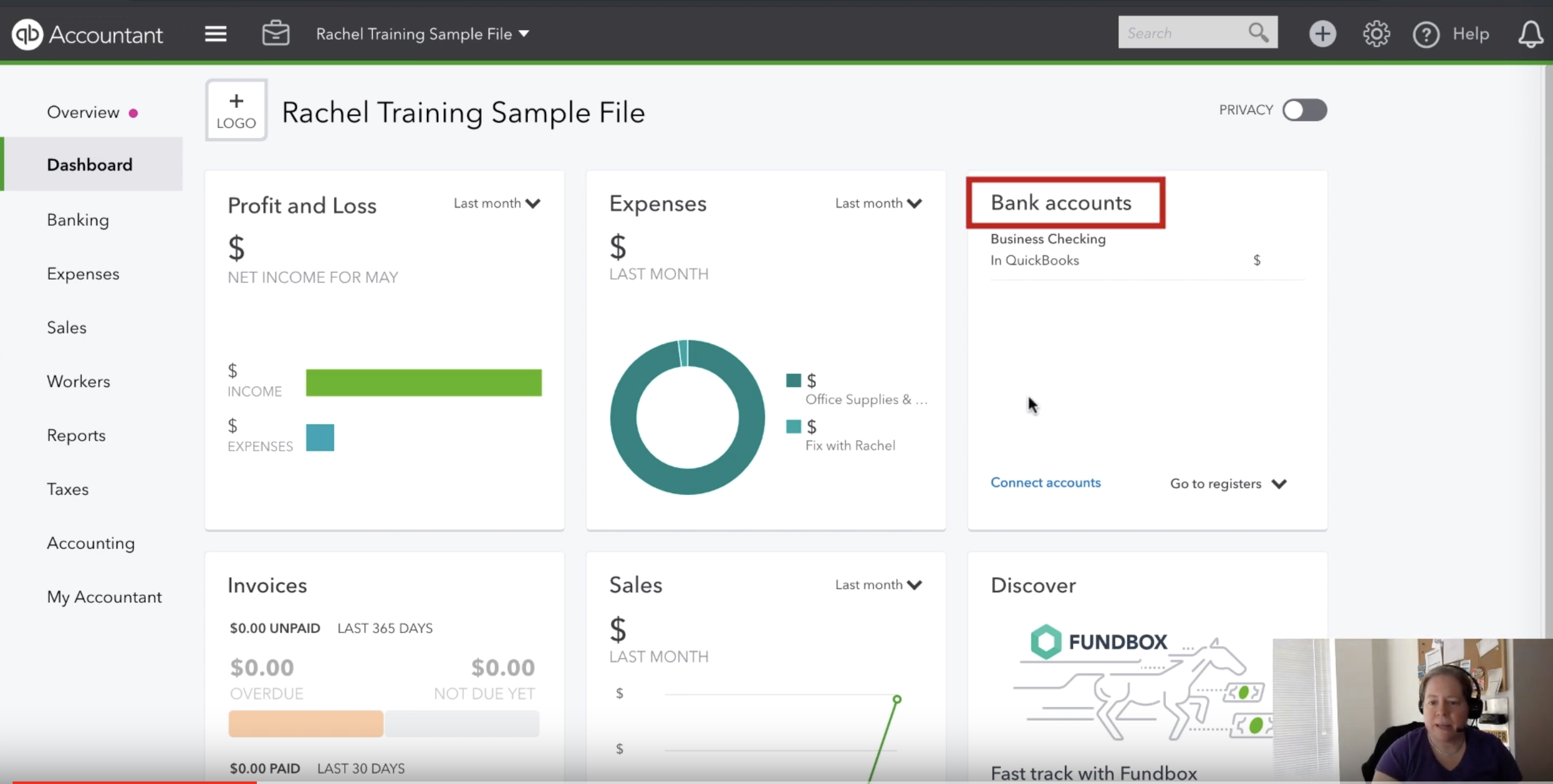Click the Help text label
This screenshot has width=1553, height=784.
tap(1470, 34)
